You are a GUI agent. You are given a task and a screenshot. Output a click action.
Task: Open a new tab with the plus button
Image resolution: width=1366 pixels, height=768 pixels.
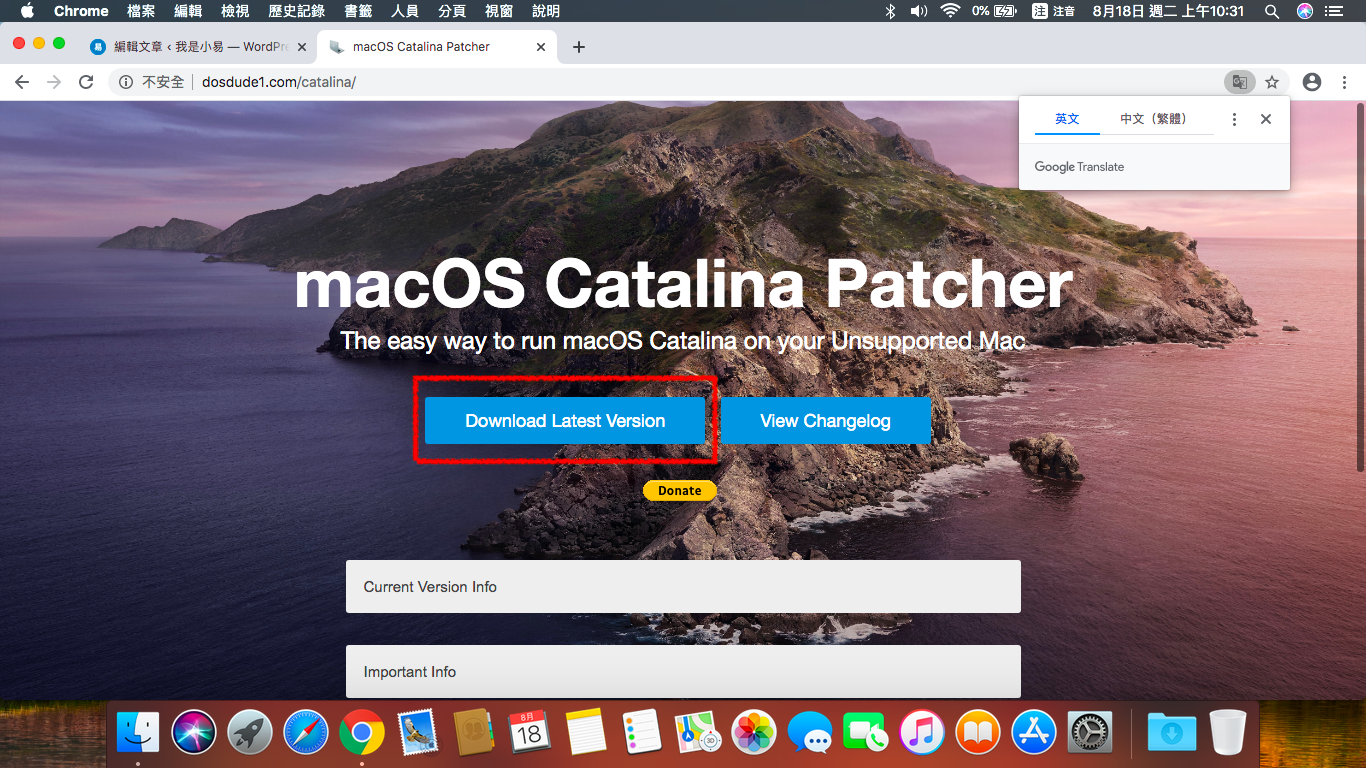click(579, 47)
